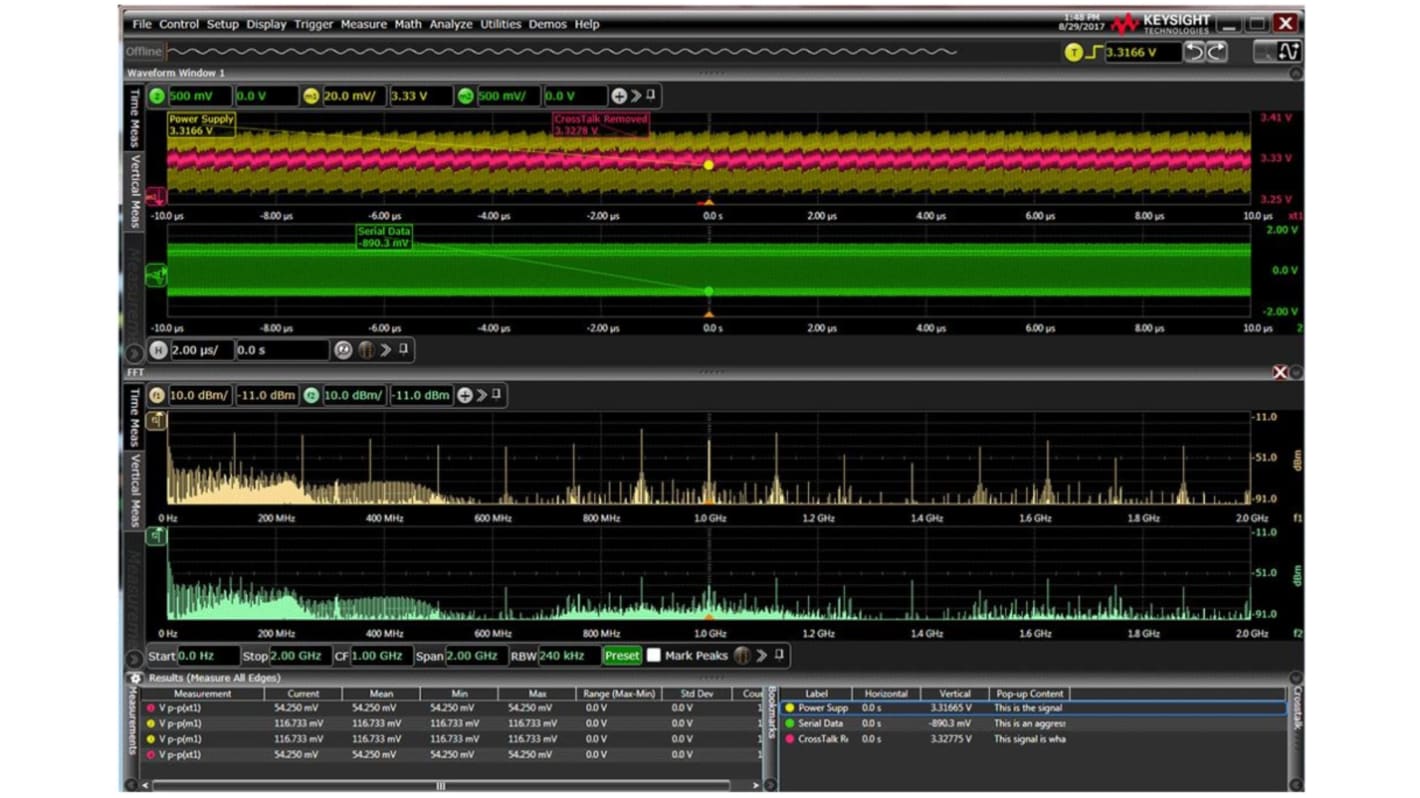The image size is (1420, 798).
Task: Edit the FFT Stop 2.00 GHz field
Action: point(300,656)
